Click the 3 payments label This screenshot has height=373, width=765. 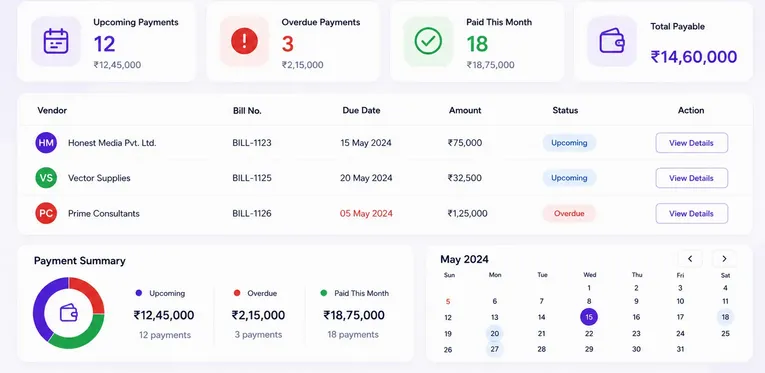258,335
